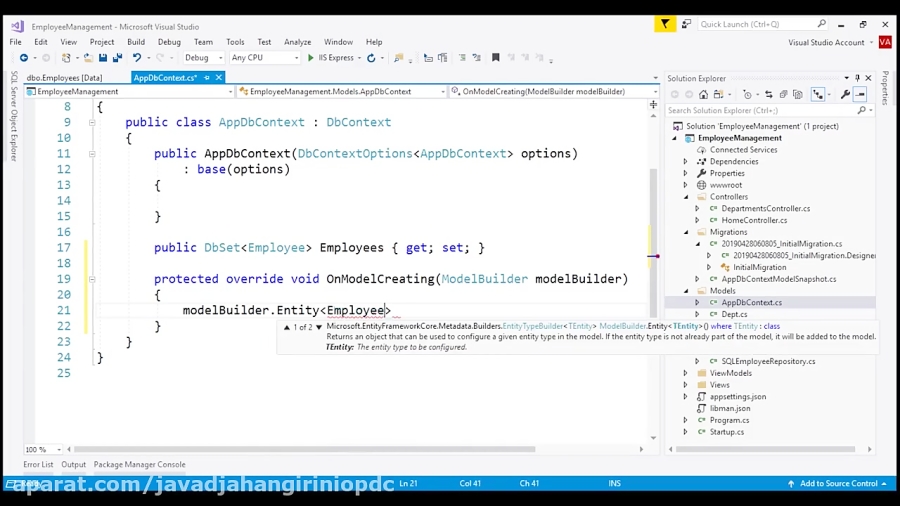Viewport: 900px width, 506px height.
Task: Select HomeController.cs in Solution Explorer
Action: tap(754, 220)
